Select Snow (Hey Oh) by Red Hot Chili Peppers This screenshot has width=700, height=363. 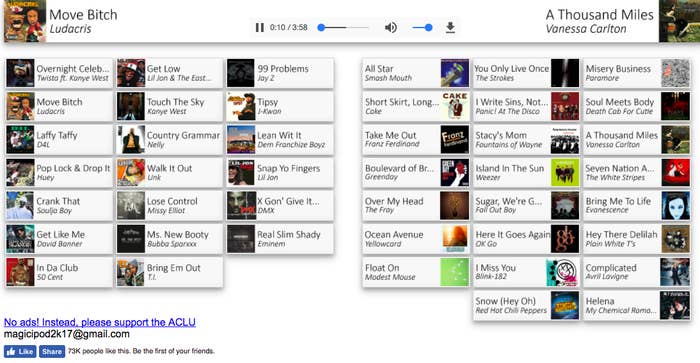(x=526, y=306)
